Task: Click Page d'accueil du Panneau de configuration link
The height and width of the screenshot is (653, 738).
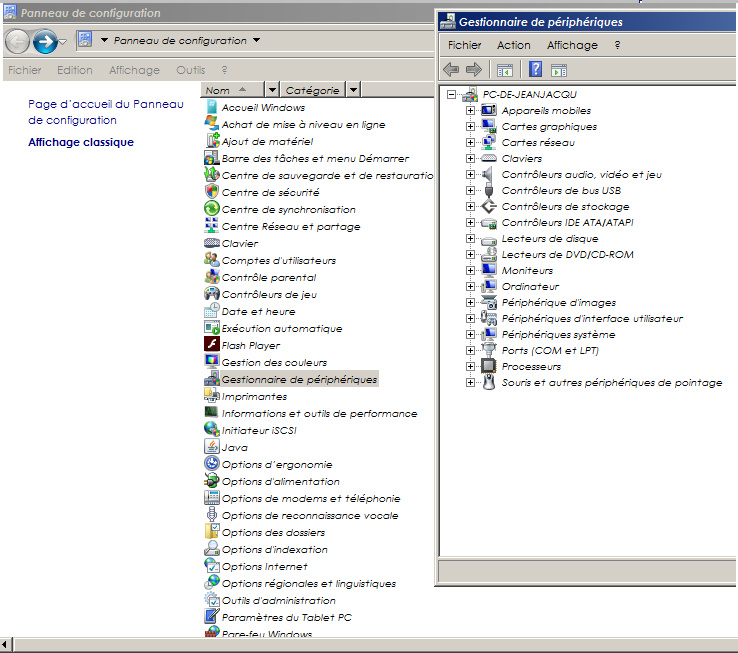Action: point(106,112)
